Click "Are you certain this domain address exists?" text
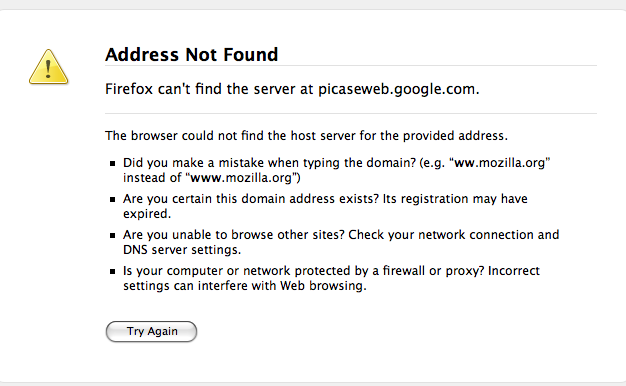The image size is (626, 386). (251, 199)
